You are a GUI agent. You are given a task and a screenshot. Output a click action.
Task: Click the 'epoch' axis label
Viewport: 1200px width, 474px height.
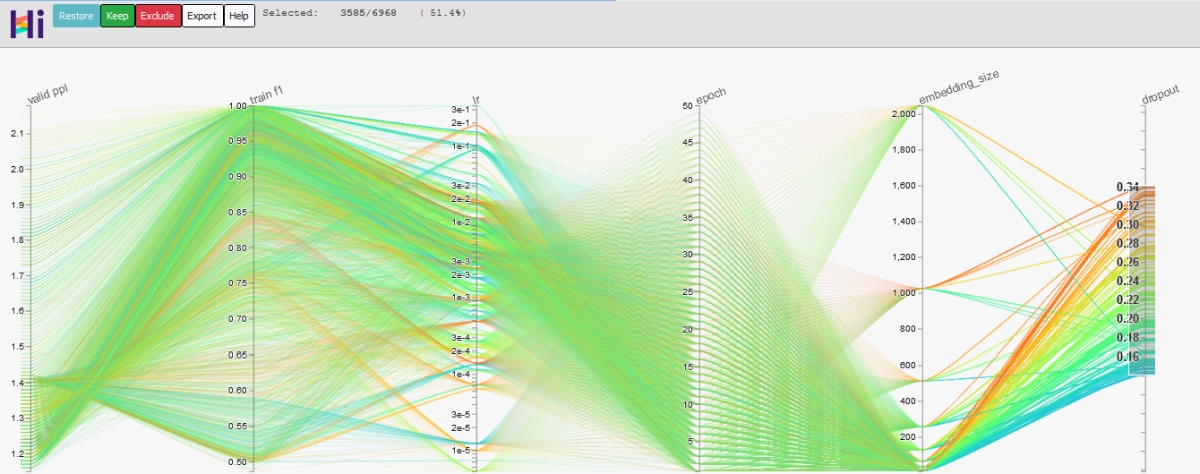tap(712, 94)
